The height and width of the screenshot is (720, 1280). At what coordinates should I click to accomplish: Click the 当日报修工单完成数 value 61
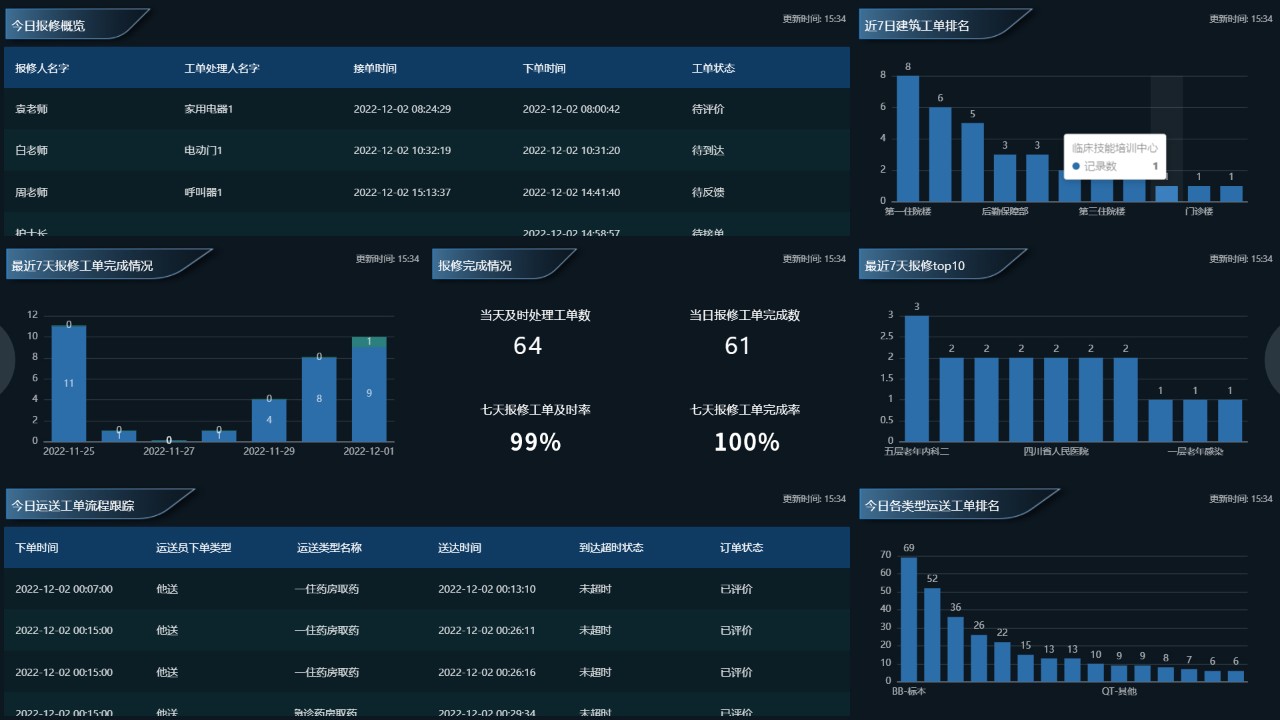coord(737,346)
